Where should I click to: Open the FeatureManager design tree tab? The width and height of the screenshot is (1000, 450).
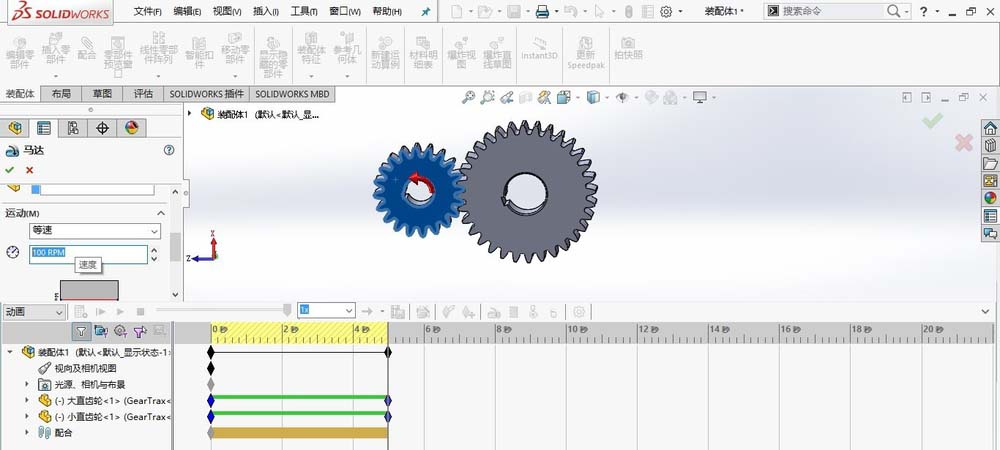[x=15, y=128]
